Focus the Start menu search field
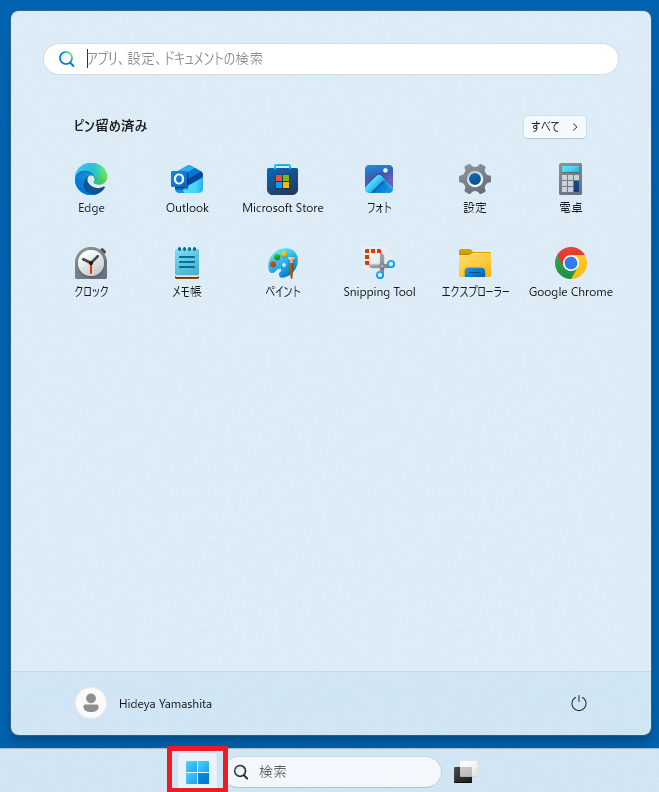 point(331,59)
